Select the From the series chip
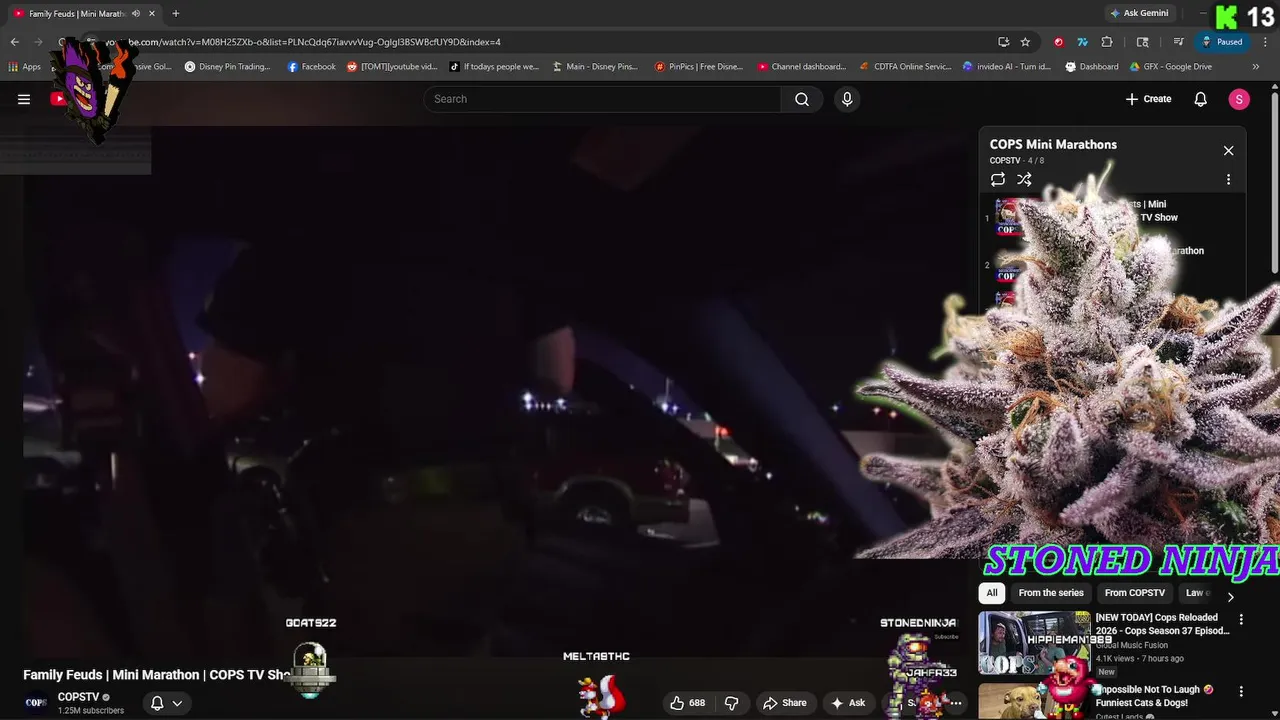Image resolution: width=1280 pixels, height=720 pixels. (1051, 593)
